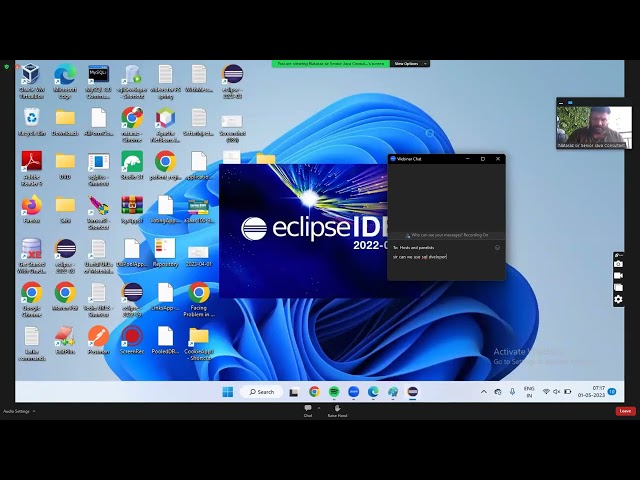Viewport: 640px width, 480px height.
Task: Click the To: Hosts and panelists recipient selector
Action: tap(413, 248)
